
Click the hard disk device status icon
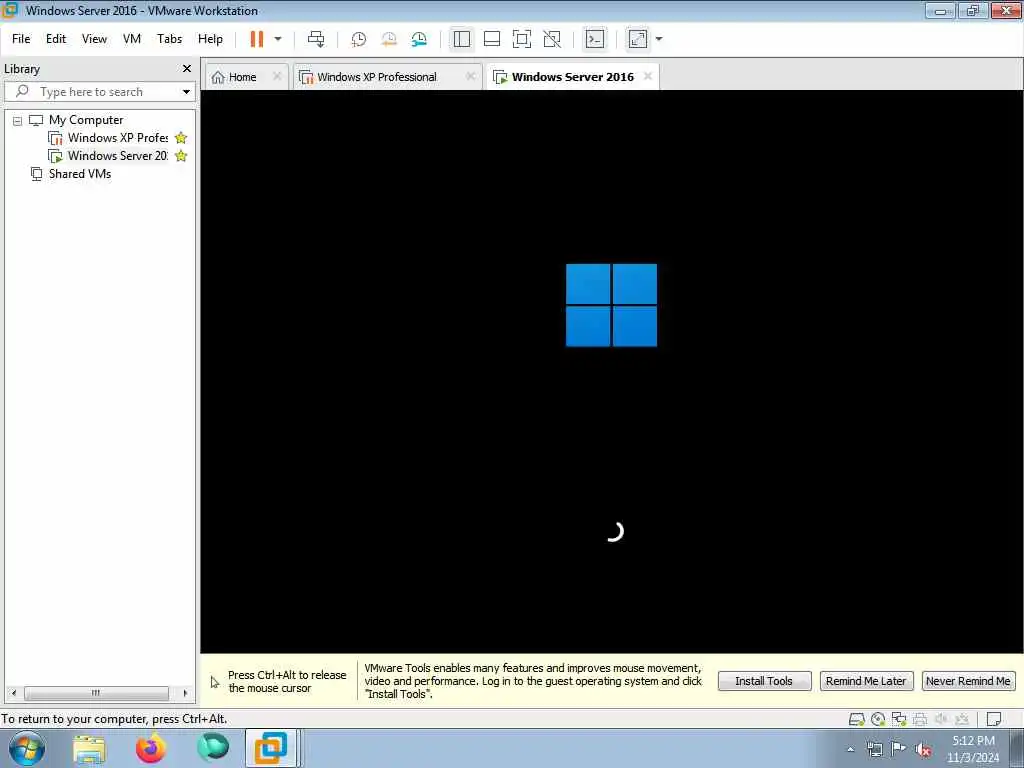coord(856,720)
